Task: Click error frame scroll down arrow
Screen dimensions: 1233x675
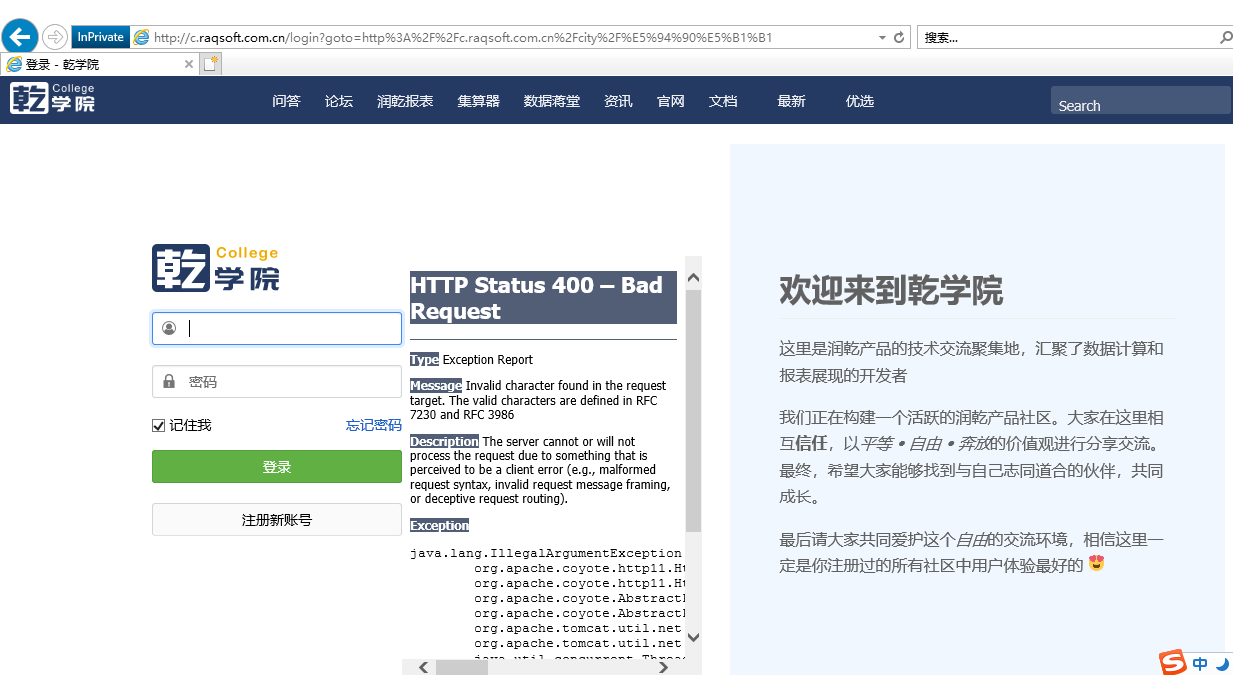Action: click(x=693, y=636)
